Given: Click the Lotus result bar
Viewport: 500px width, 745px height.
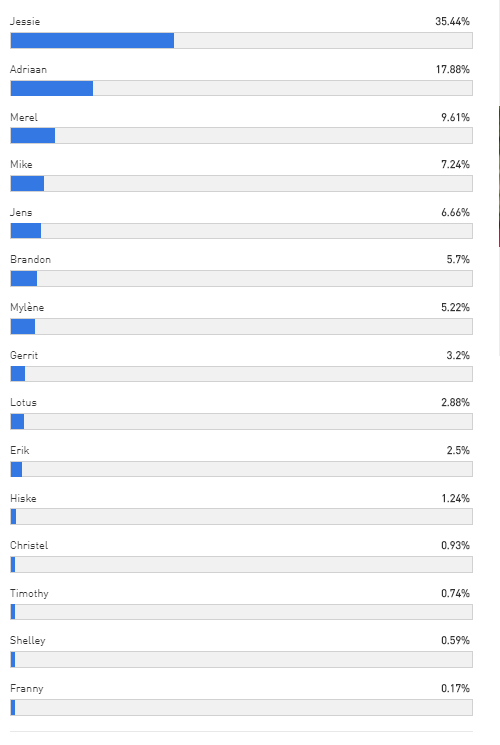Looking at the screenshot, I should [x=241, y=421].
